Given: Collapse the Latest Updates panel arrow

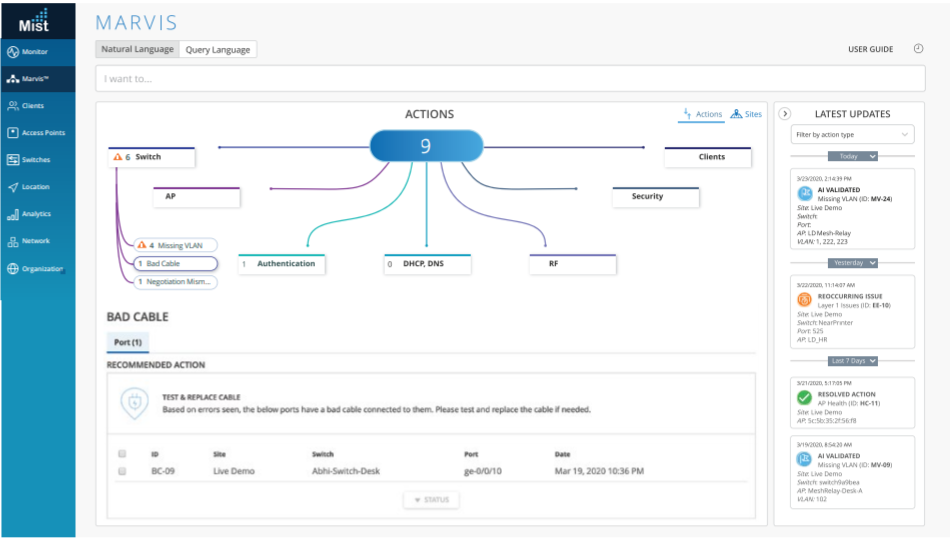Looking at the screenshot, I should (x=785, y=114).
